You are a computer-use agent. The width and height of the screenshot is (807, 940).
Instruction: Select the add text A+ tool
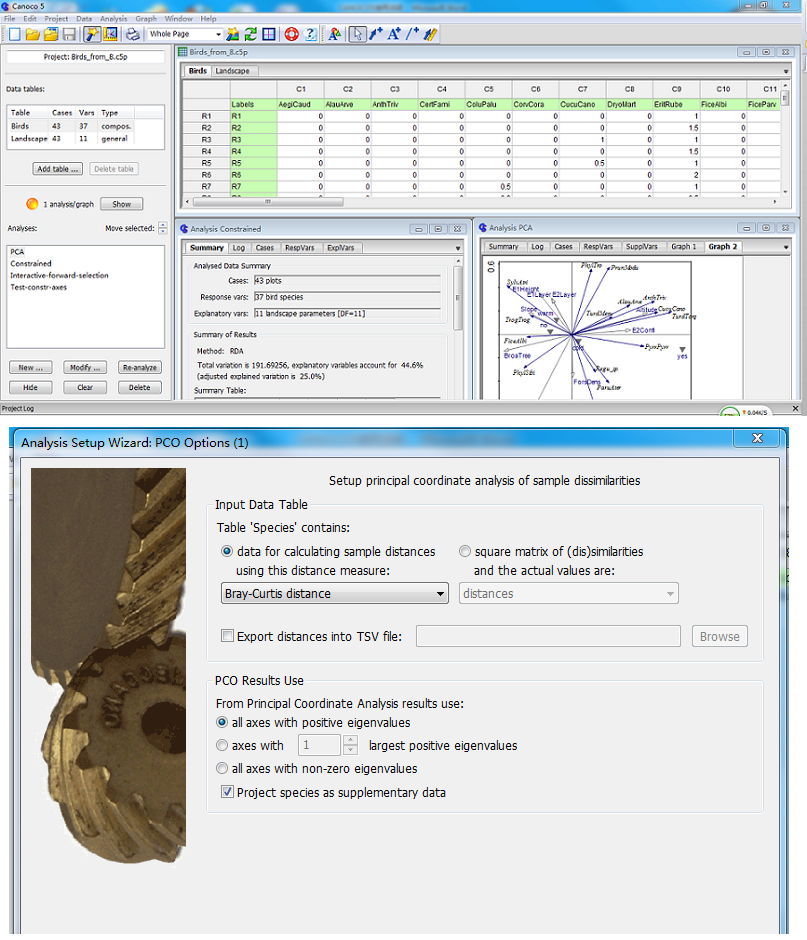click(x=394, y=34)
